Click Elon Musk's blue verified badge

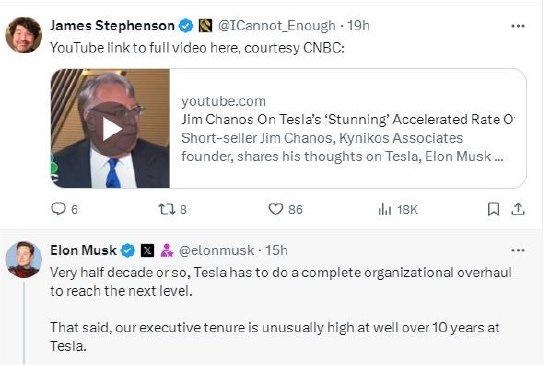tap(128, 250)
